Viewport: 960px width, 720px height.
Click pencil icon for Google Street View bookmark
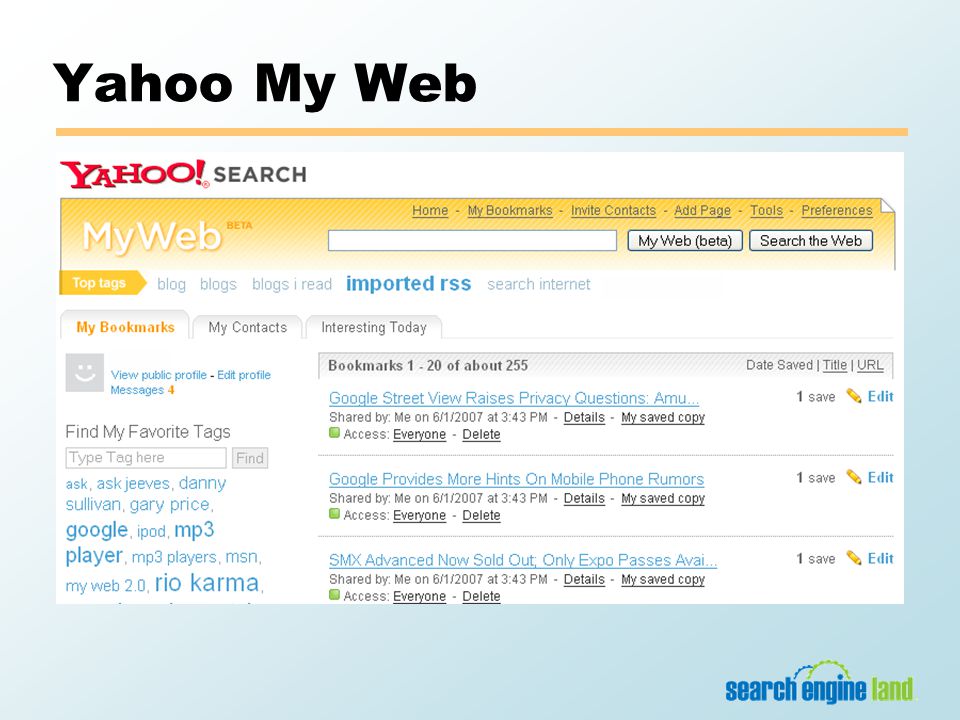[853, 396]
